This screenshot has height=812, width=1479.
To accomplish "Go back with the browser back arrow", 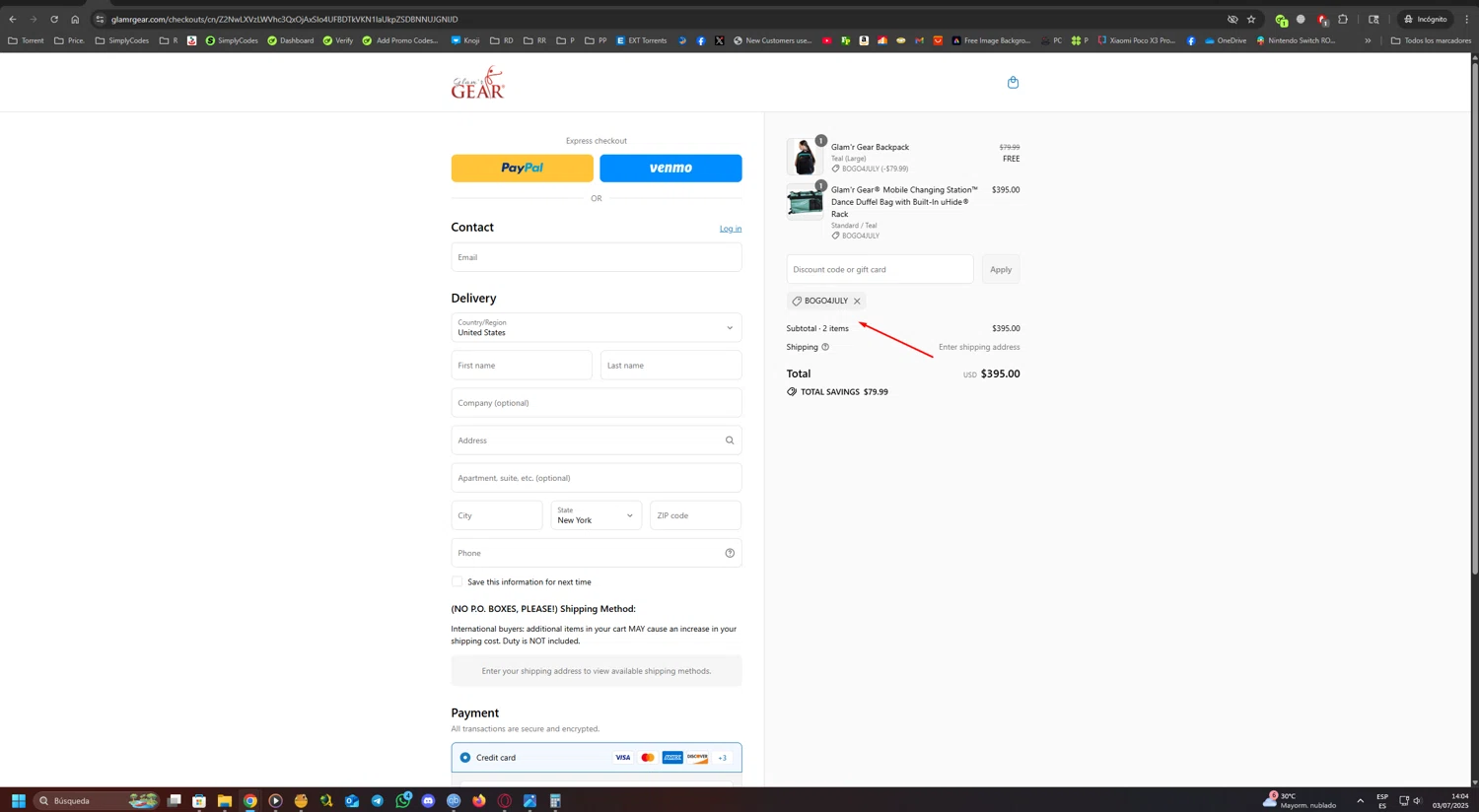I will (x=13, y=19).
